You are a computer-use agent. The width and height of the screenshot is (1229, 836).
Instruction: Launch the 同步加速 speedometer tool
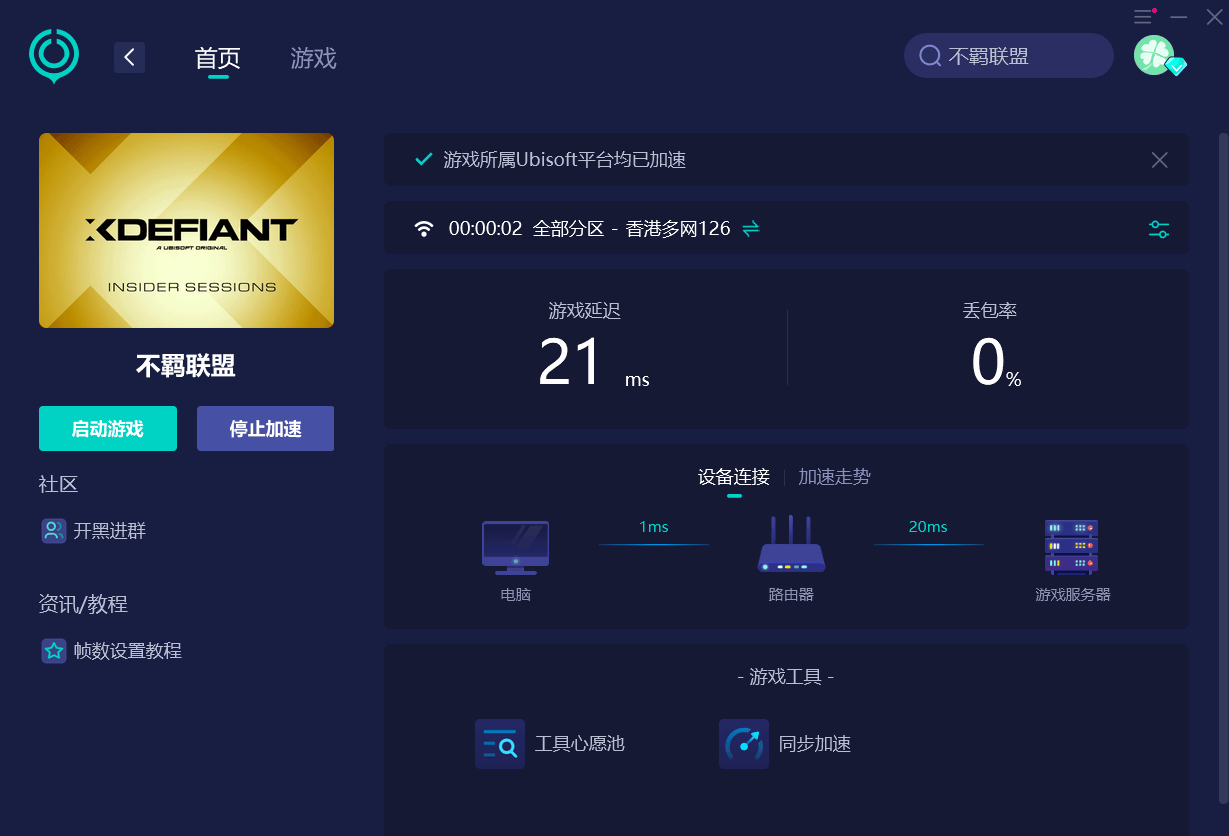tap(744, 744)
